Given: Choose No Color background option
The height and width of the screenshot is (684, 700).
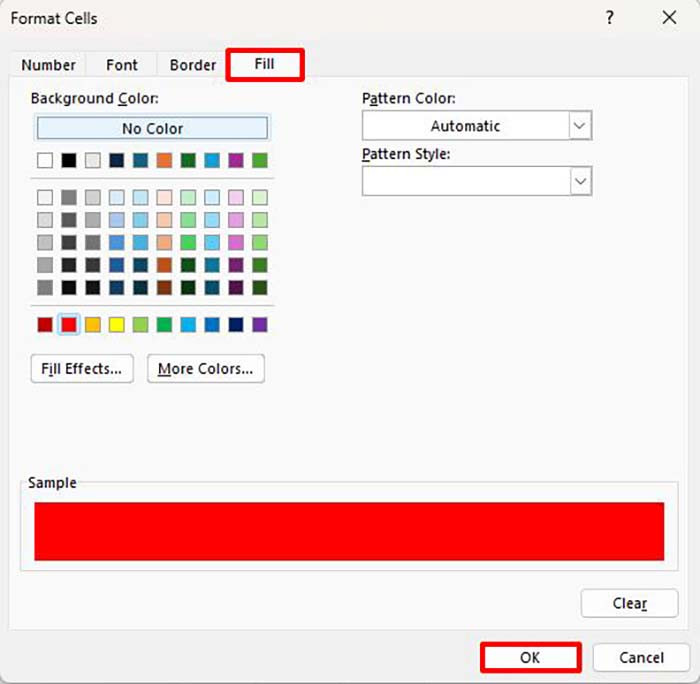Looking at the screenshot, I should click(152, 129).
